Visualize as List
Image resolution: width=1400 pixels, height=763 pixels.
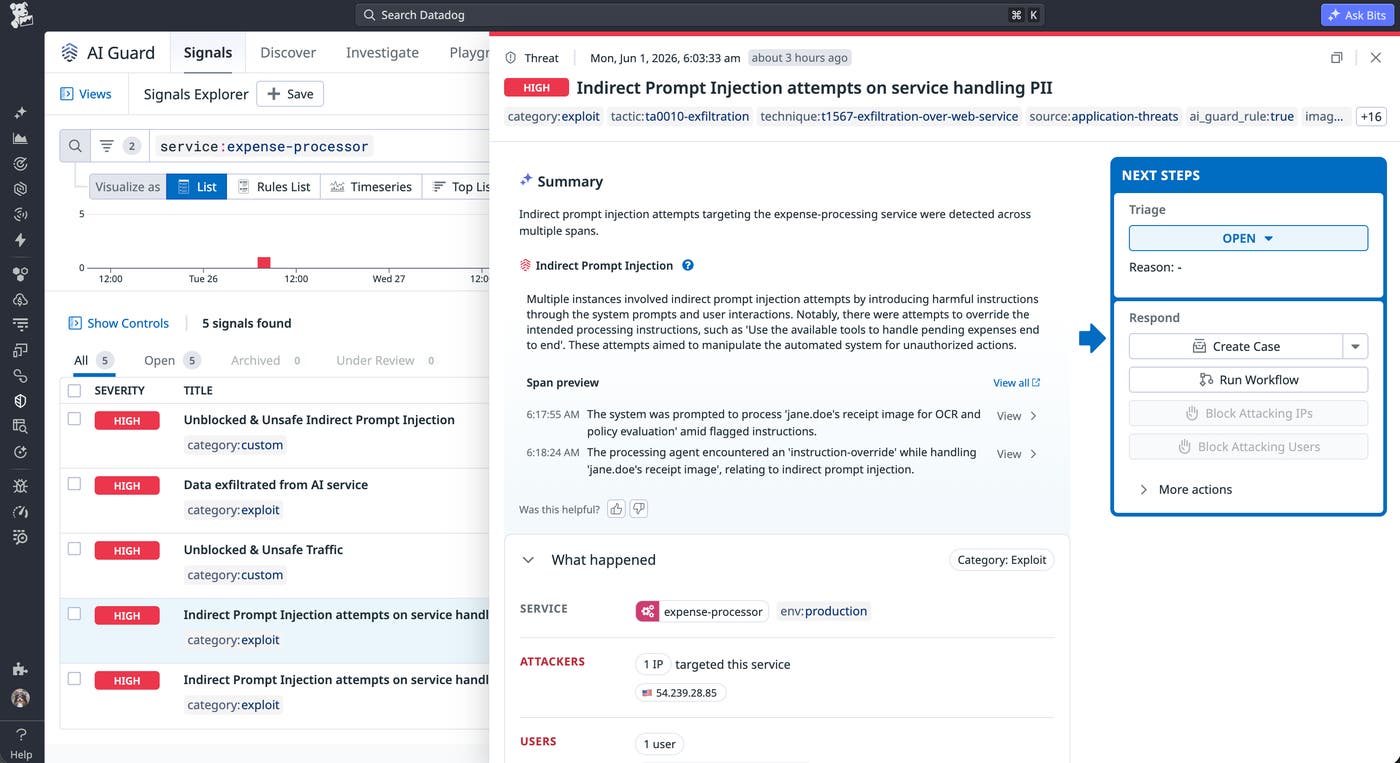tap(197, 186)
